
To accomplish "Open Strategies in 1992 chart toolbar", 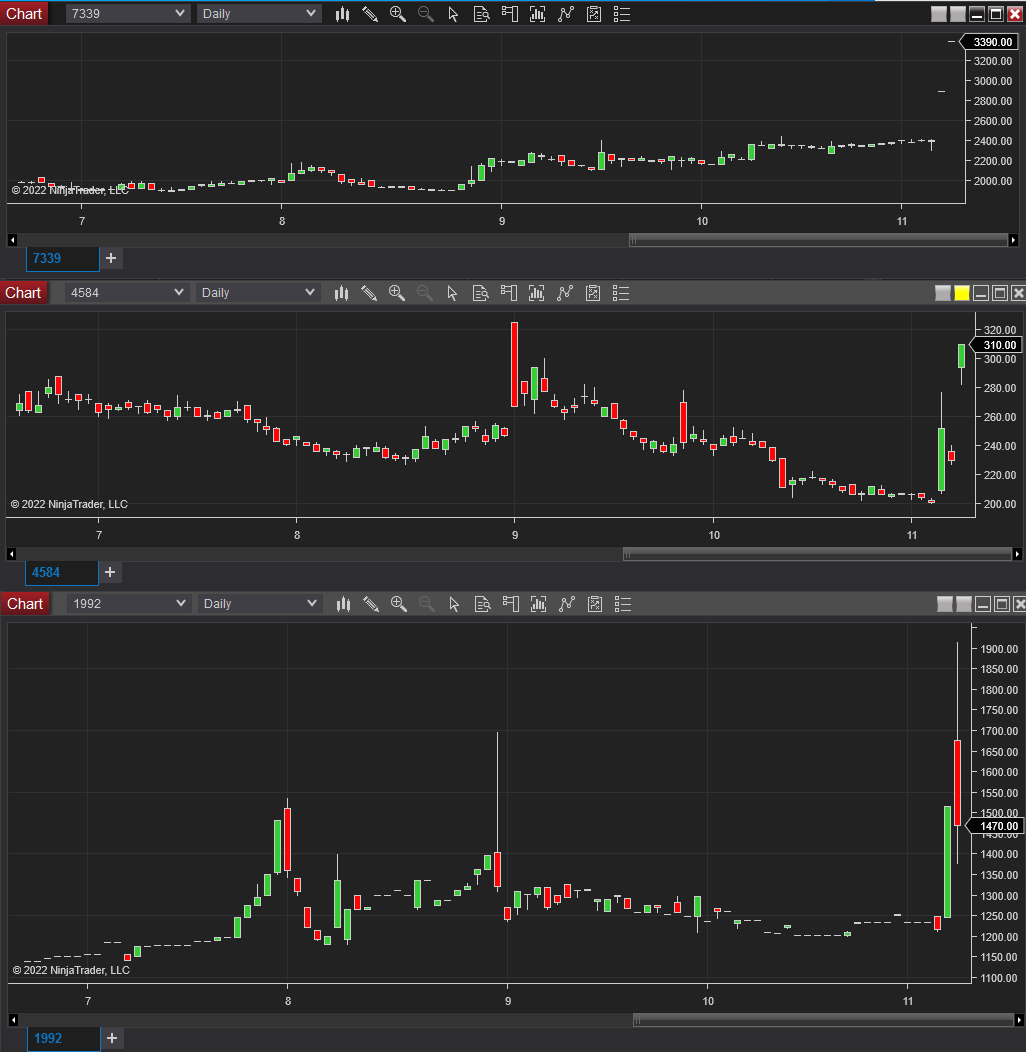I will [x=595, y=604].
